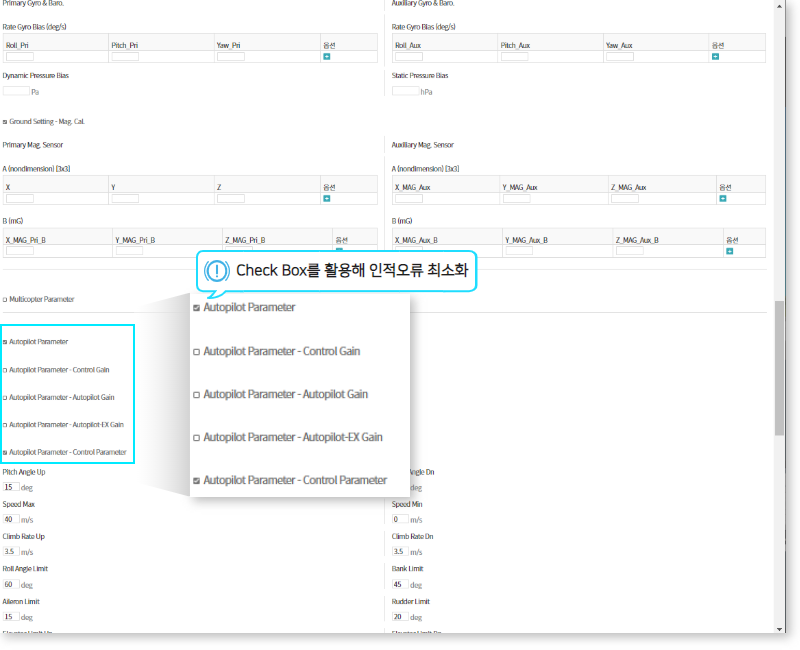Click the Roll_Pri input field

pos(20,57)
